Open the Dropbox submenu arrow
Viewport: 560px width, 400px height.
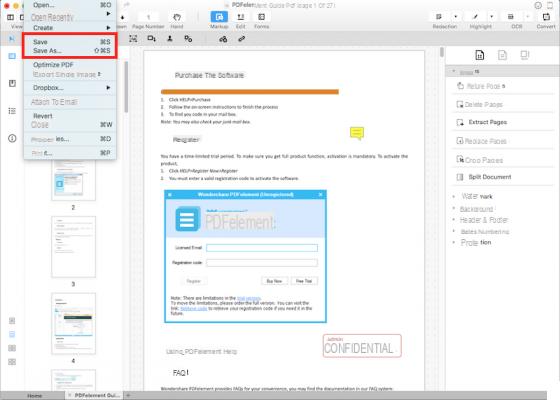108,88
